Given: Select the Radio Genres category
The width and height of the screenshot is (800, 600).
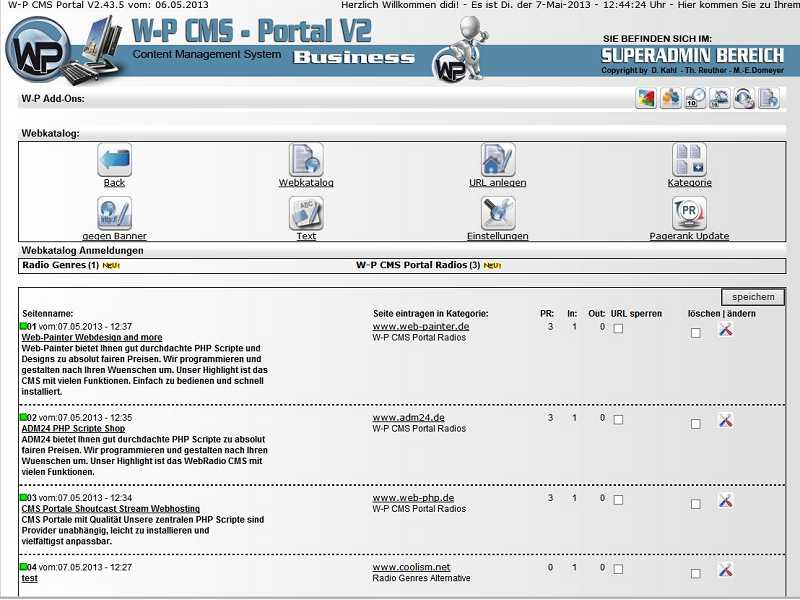Looking at the screenshot, I should (x=54, y=266).
